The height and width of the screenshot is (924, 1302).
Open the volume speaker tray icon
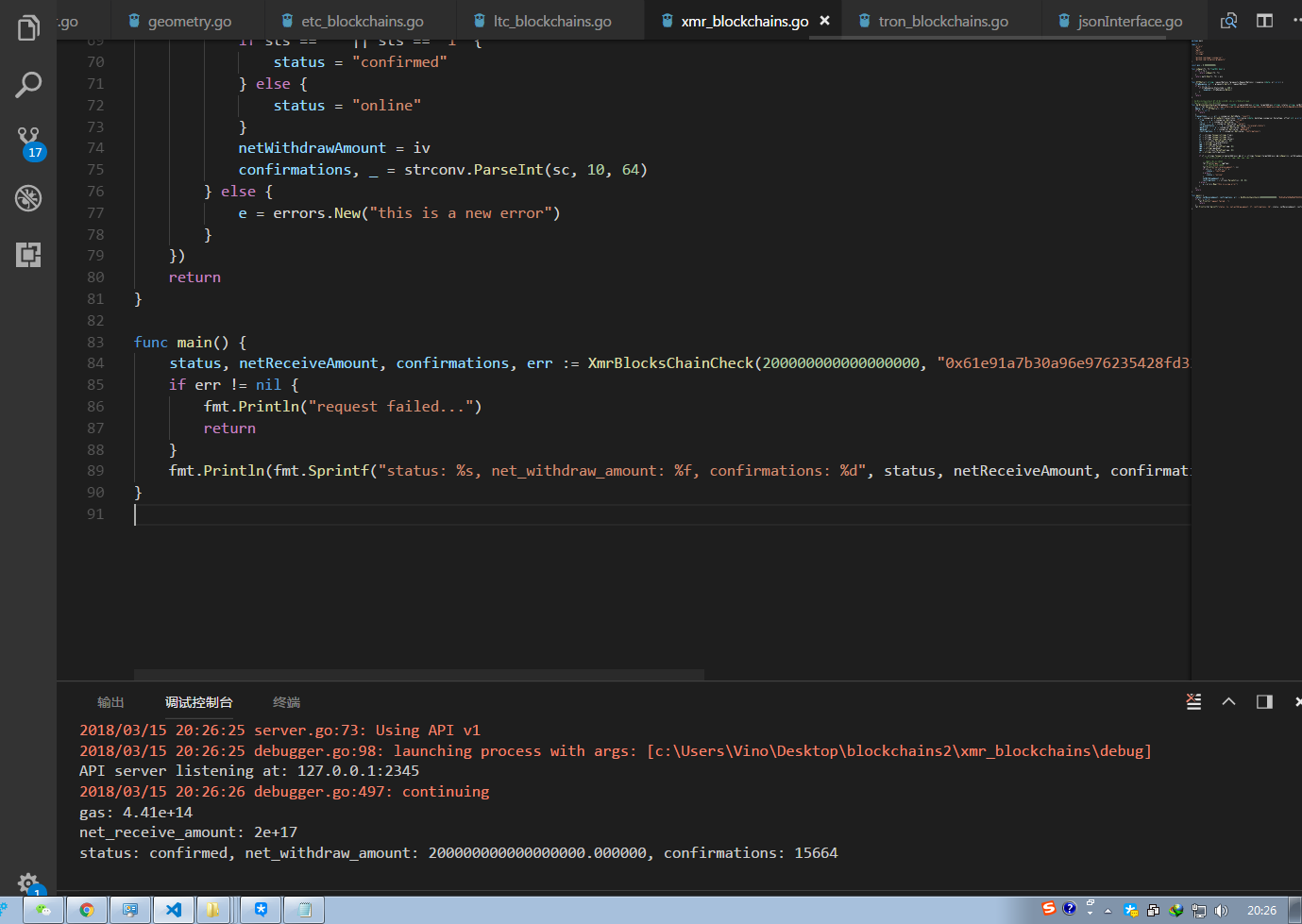(1221, 911)
